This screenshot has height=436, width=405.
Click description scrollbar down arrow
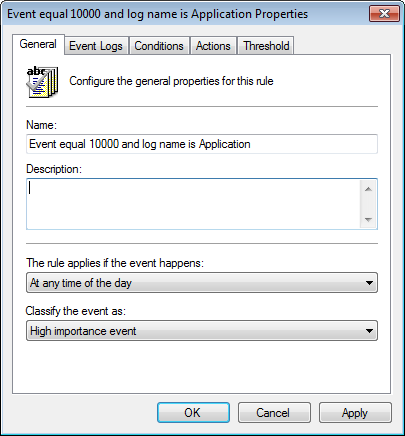[368, 219]
